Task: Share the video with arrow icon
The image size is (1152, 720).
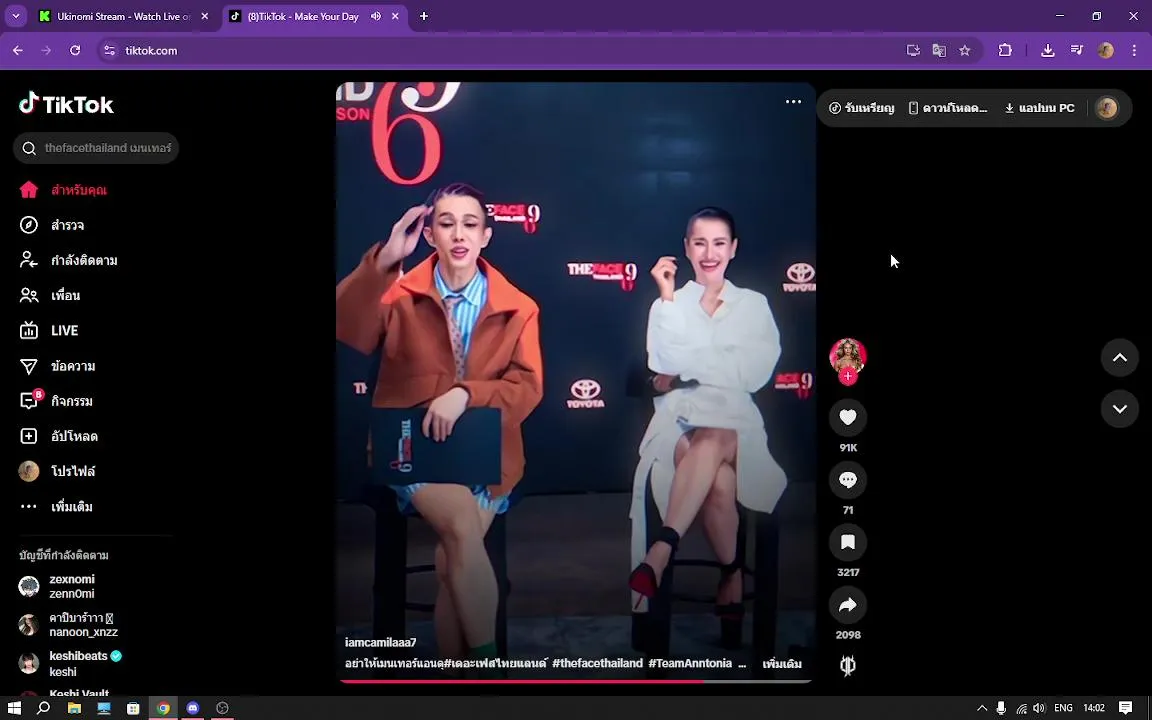Action: pos(848,605)
